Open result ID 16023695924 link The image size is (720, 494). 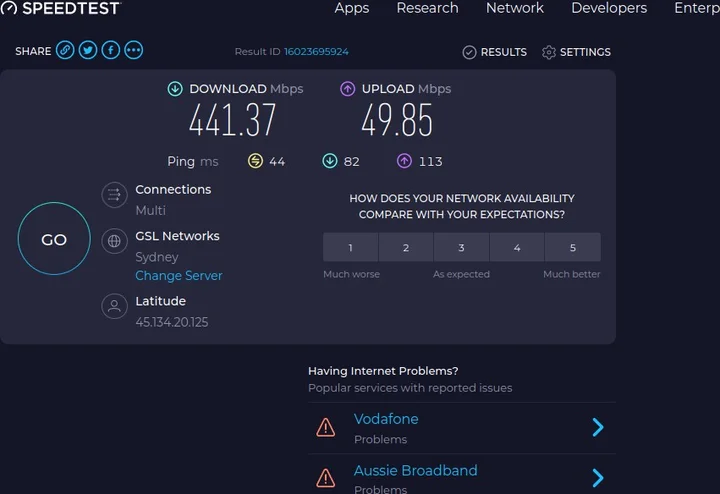click(x=316, y=51)
